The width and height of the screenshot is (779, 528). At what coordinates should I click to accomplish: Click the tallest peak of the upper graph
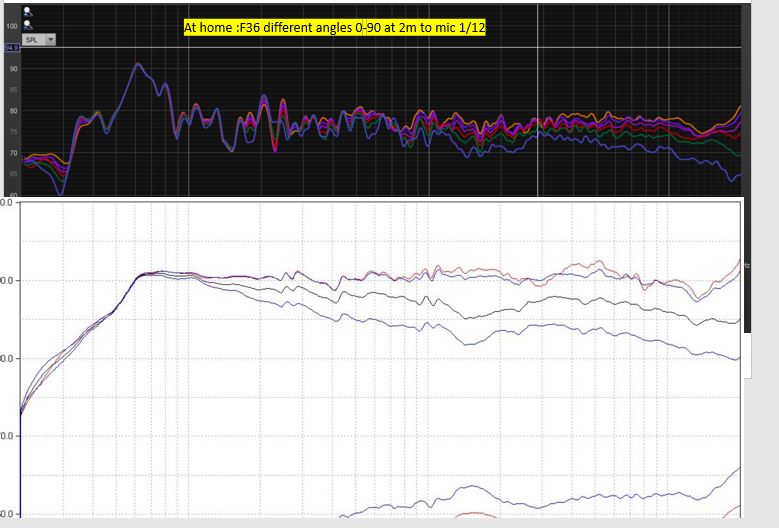(x=138, y=64)
